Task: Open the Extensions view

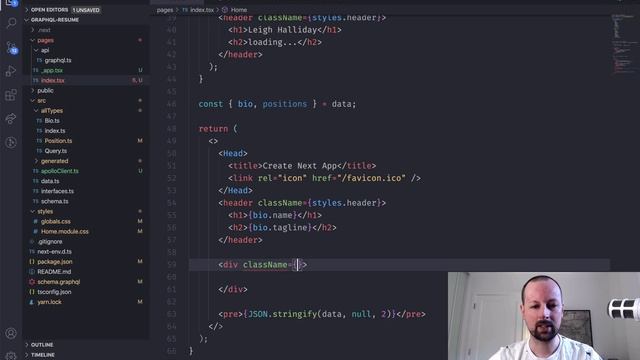Action: pyautogui.click(x=11, y=95)
